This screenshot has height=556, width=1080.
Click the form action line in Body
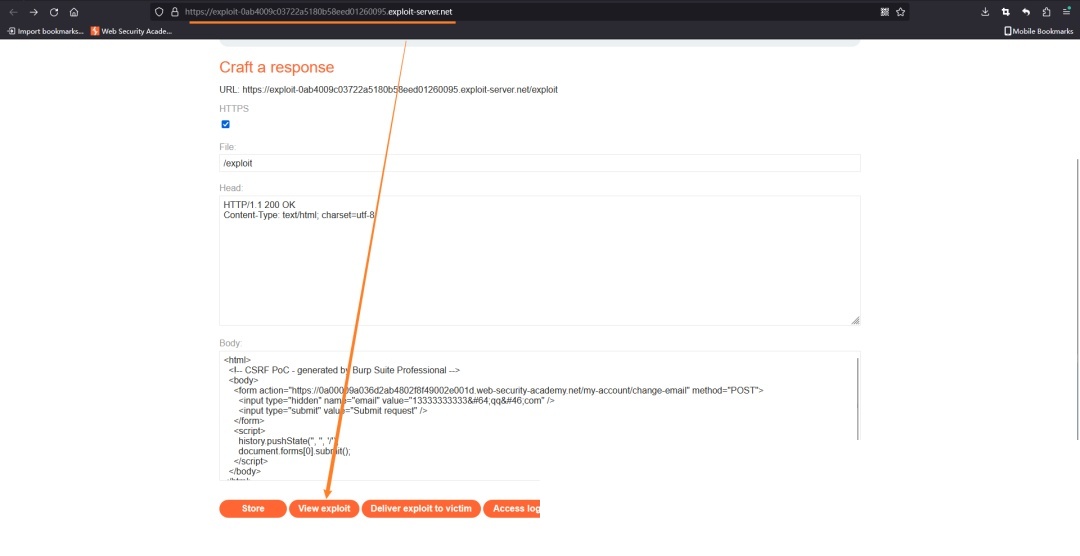coord(498,390)
